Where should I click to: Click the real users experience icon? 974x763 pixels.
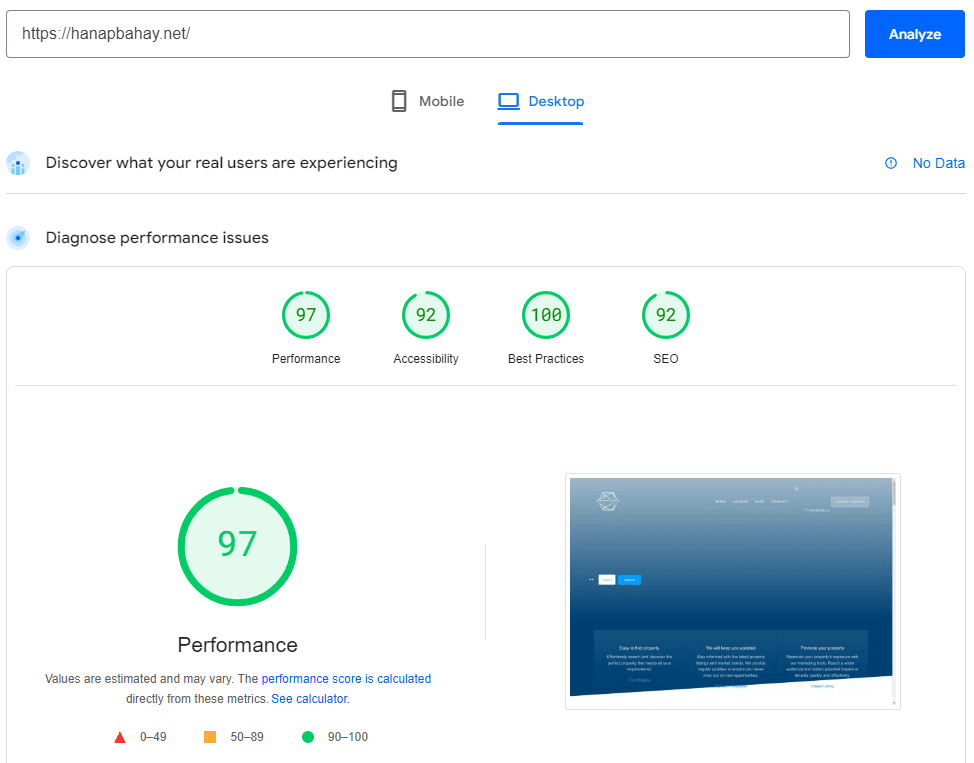[x=18, y=163]
